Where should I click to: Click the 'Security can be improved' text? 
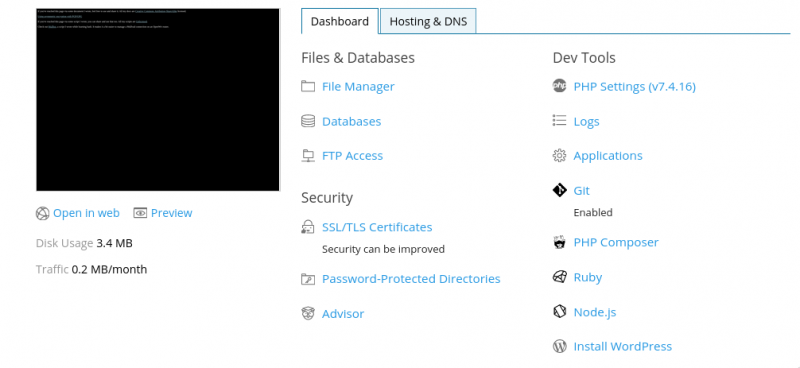pos(383,249)
